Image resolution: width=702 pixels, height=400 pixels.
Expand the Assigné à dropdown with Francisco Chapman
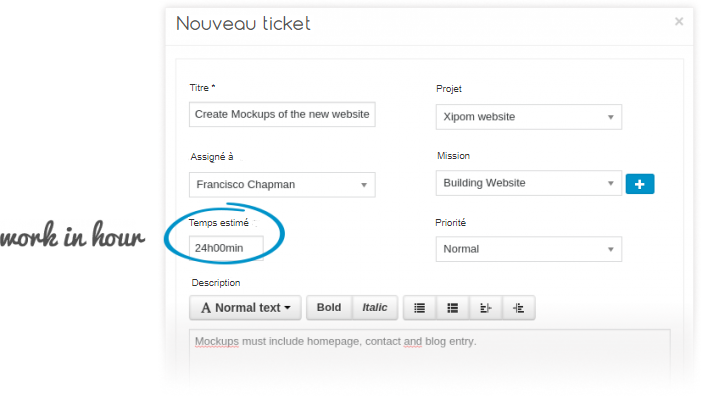click(282, 185)
